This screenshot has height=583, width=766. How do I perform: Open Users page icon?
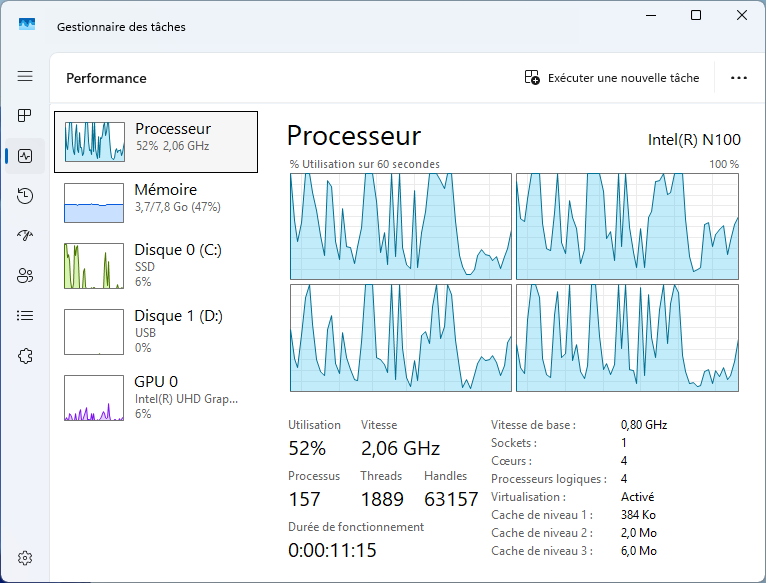pyautogui.click(x=25, y=276)
